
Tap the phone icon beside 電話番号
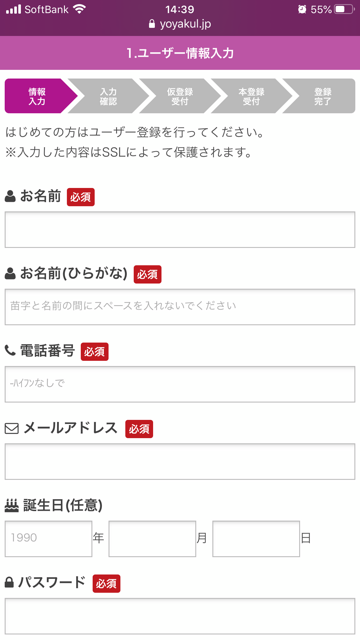click(10, 350)
